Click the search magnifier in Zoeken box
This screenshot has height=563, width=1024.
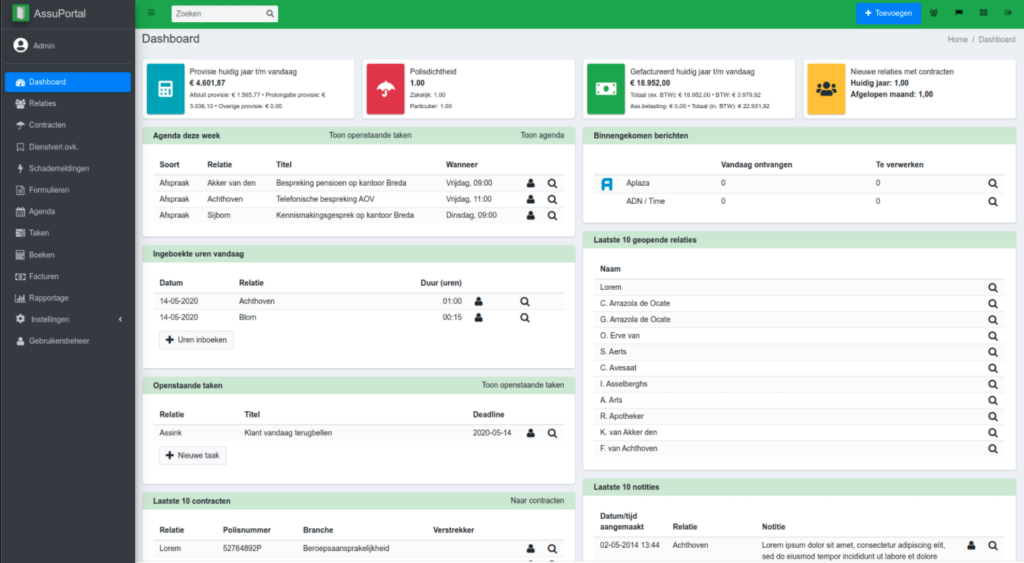[x=270, y=14]
